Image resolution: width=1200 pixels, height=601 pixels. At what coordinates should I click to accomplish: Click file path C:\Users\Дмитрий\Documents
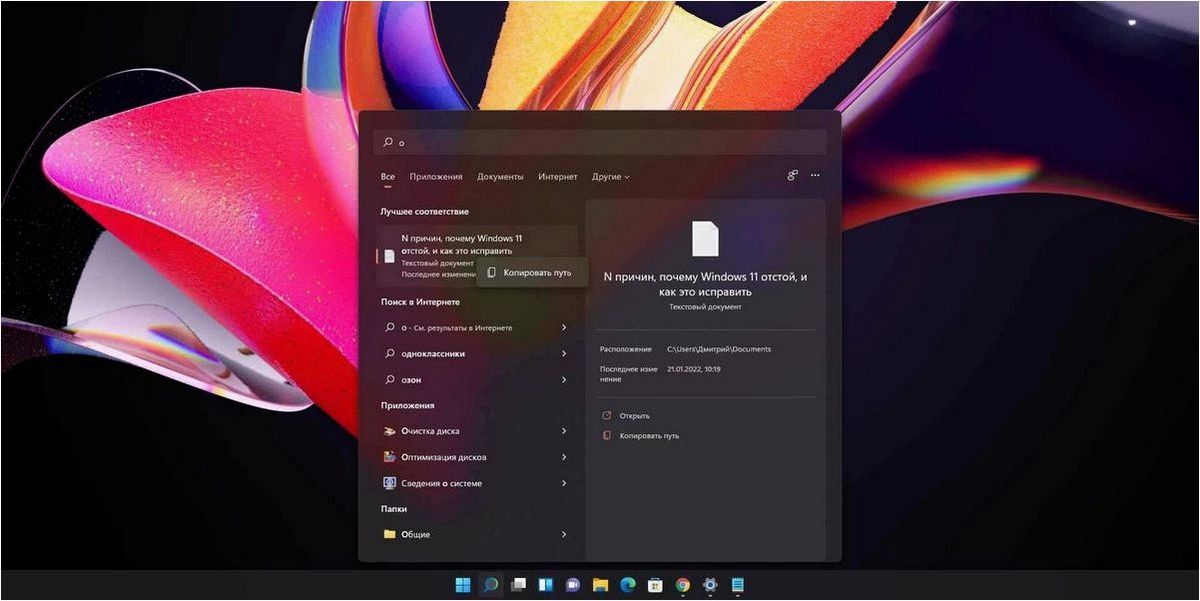pos(719,349)
